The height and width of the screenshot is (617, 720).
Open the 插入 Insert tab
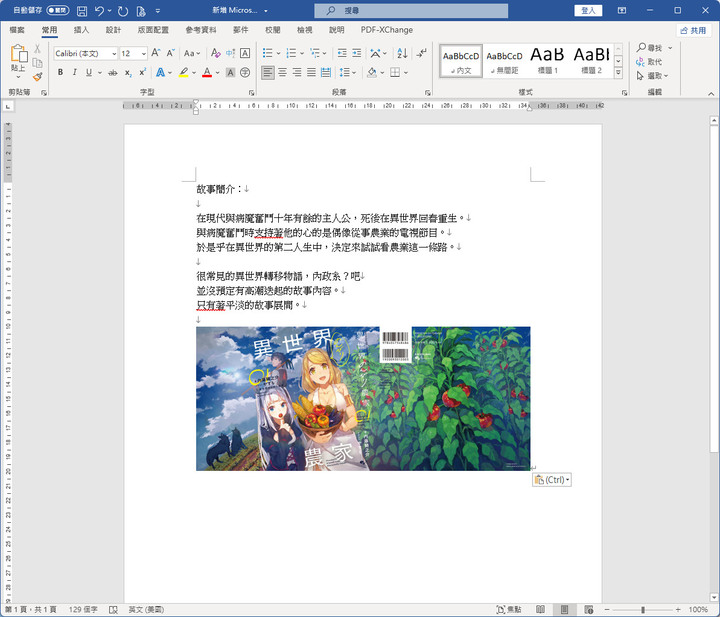[x=81, y=30]
